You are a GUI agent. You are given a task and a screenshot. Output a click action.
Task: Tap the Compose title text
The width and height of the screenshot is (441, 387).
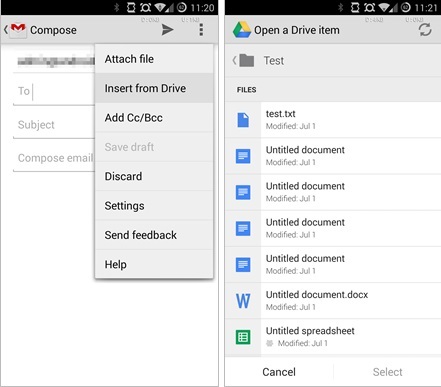[53, 30]
